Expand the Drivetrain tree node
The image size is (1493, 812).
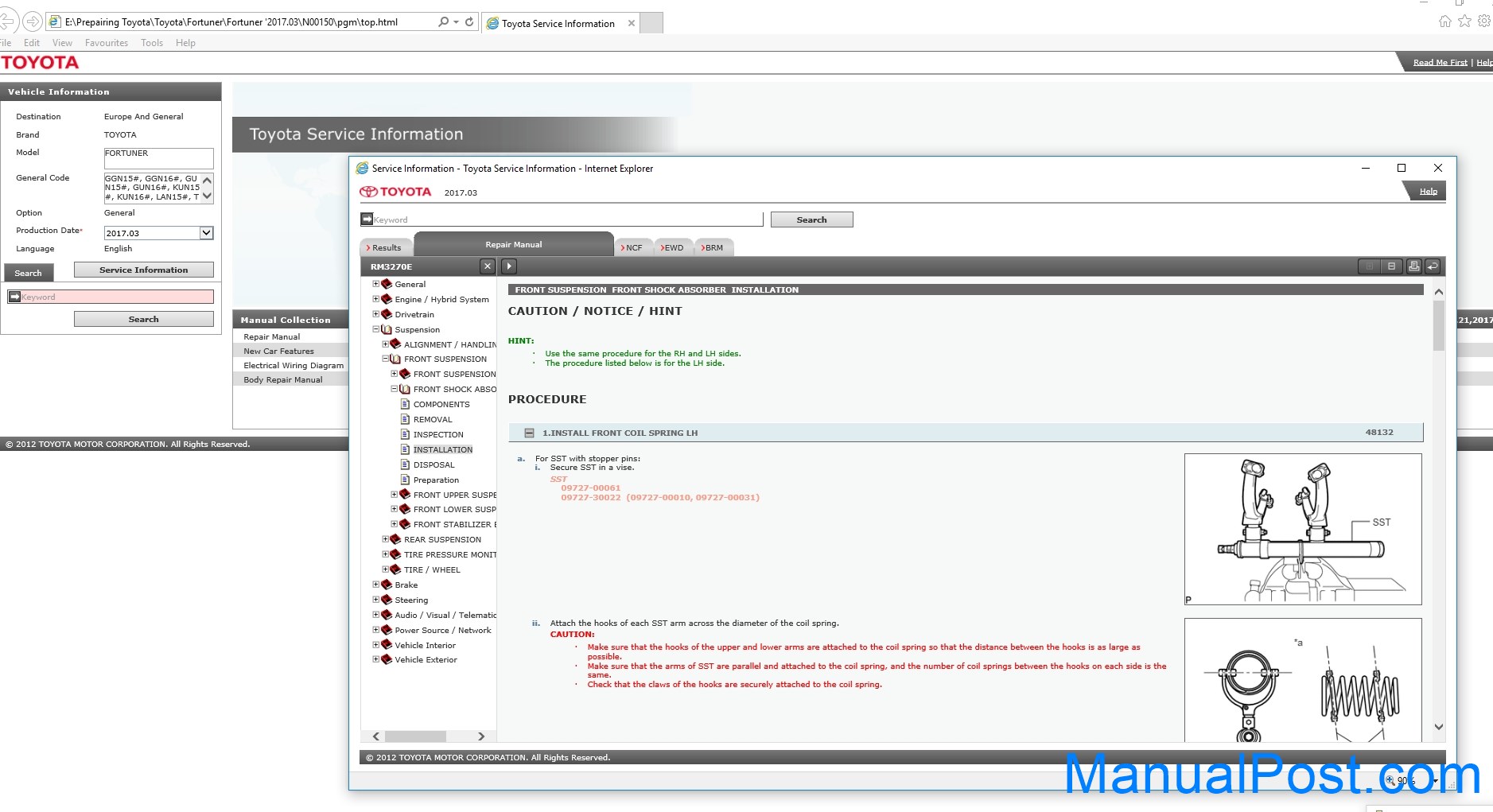376,314
